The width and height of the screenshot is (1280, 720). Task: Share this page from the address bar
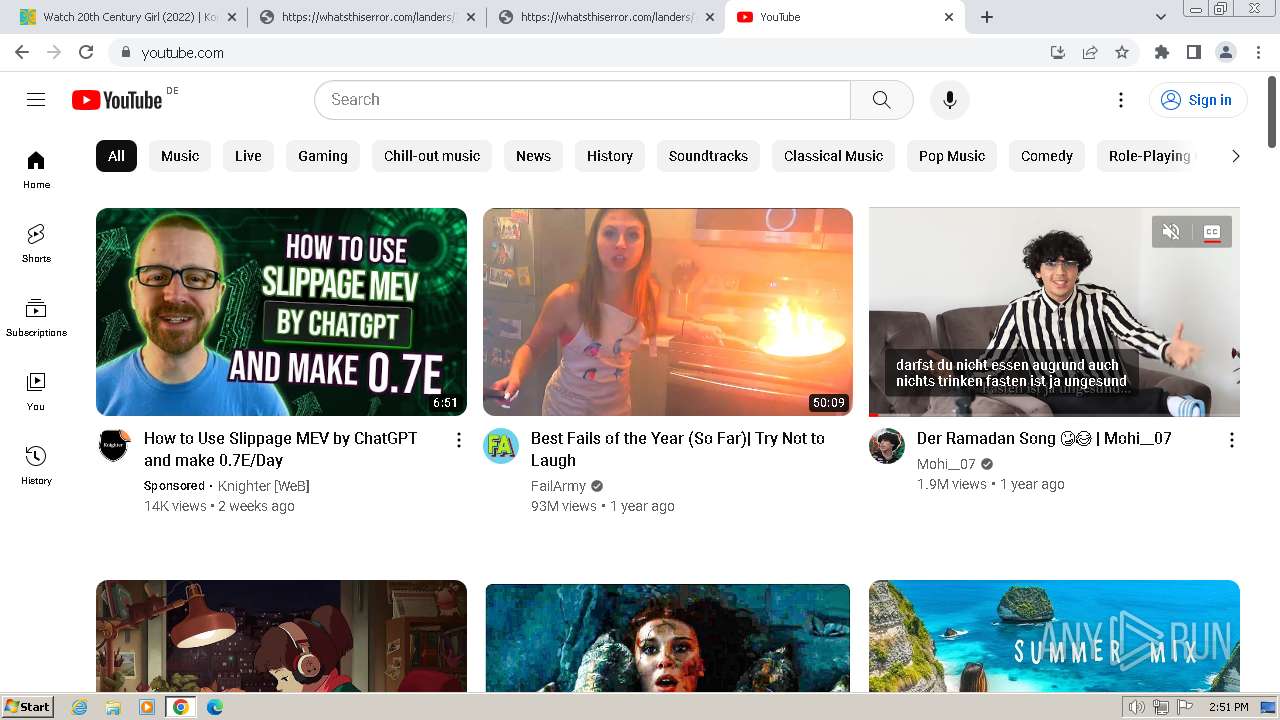(x=1090, y=52)
